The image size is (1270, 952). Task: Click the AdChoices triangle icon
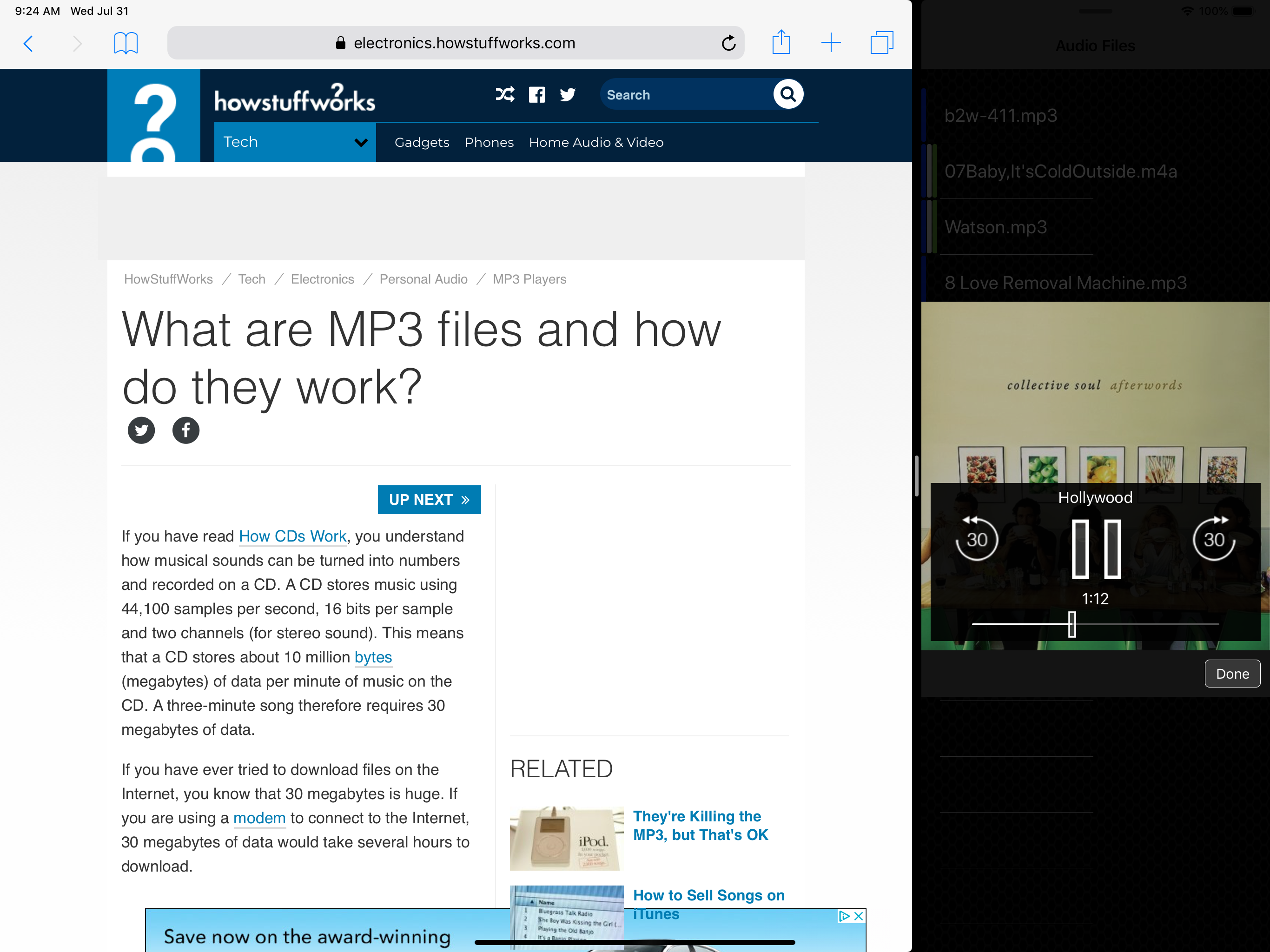click(844, 916)
